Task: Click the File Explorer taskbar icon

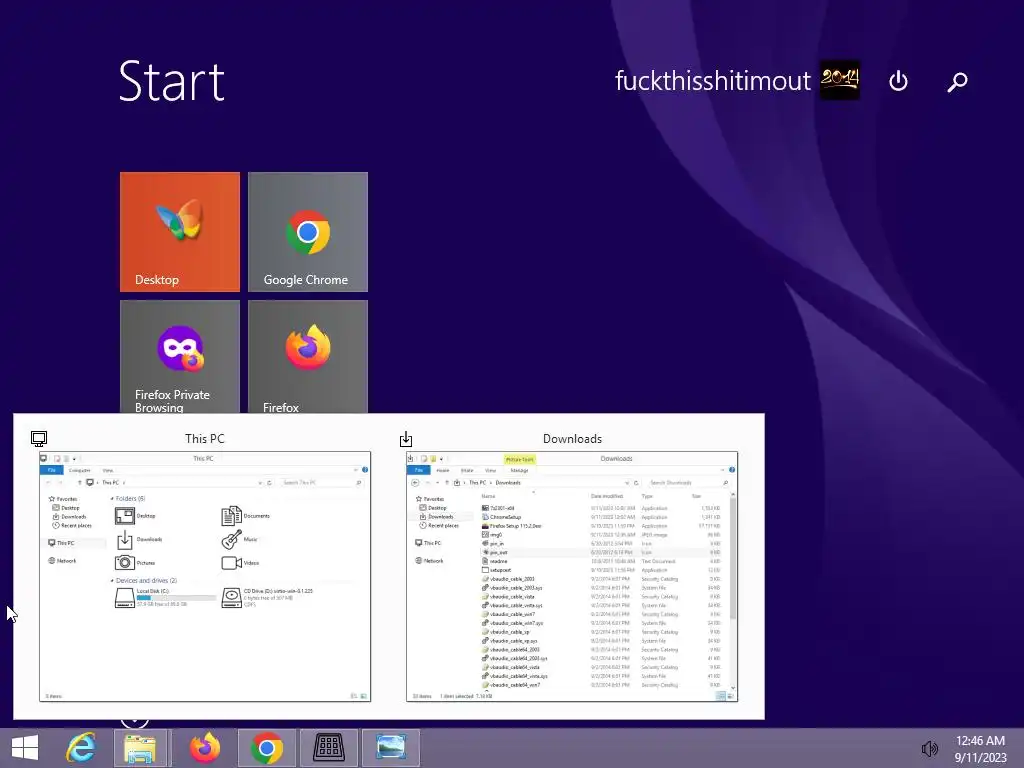Action: tap(140, 748)
